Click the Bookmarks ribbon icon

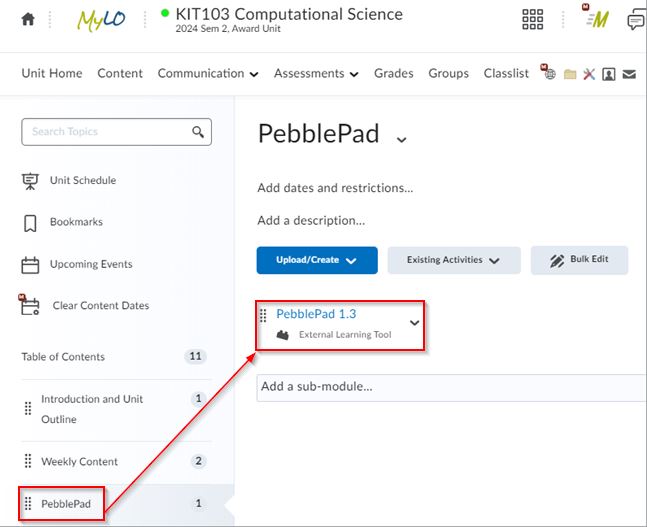click(30, 223)
